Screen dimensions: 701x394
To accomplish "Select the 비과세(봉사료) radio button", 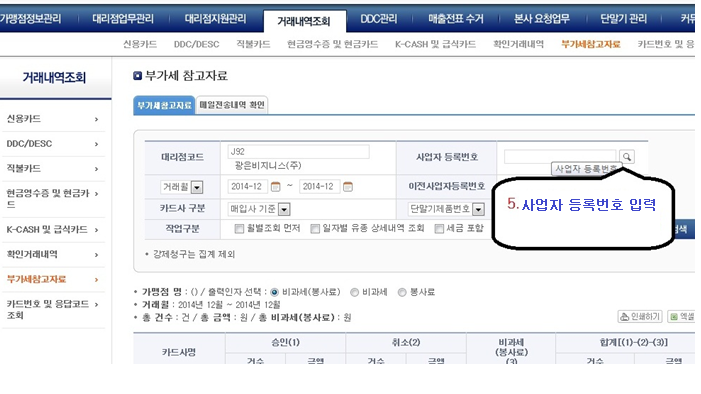I will [274, 292].
